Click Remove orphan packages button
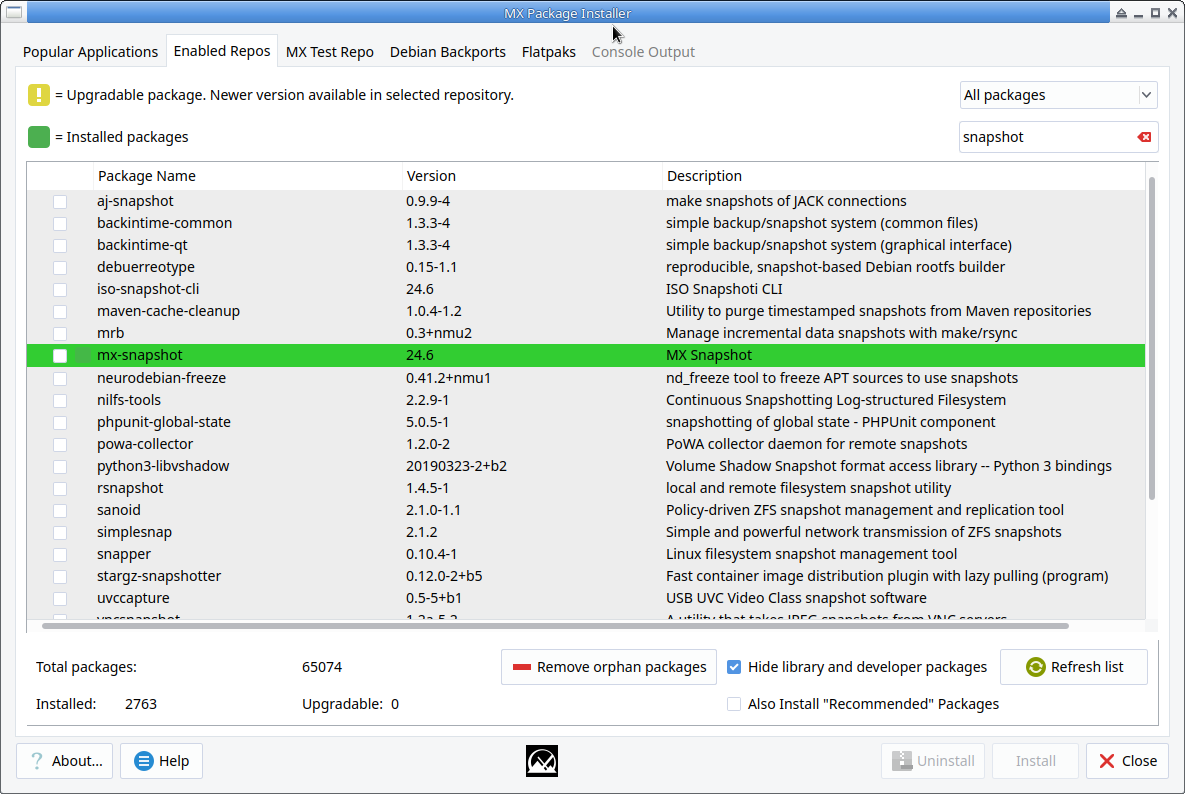The width and height of the screenshot is (1185, 794). (608, 667)
